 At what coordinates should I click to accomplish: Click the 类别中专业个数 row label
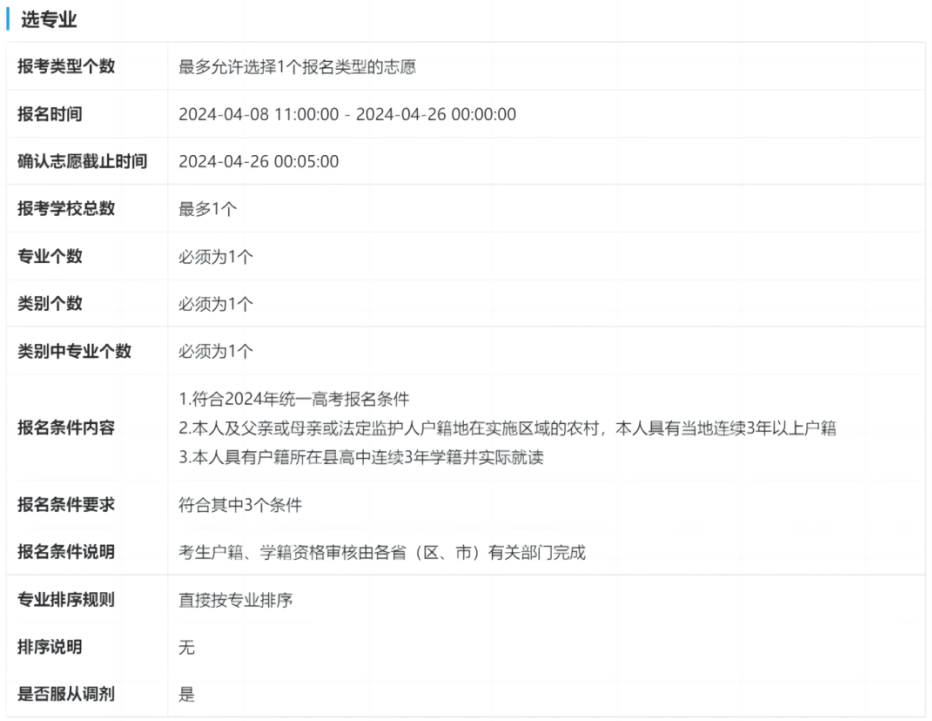point(74,352)
